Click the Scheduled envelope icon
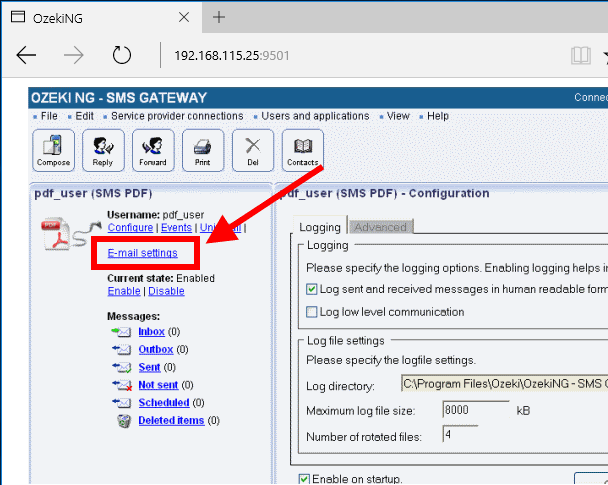 121,403
